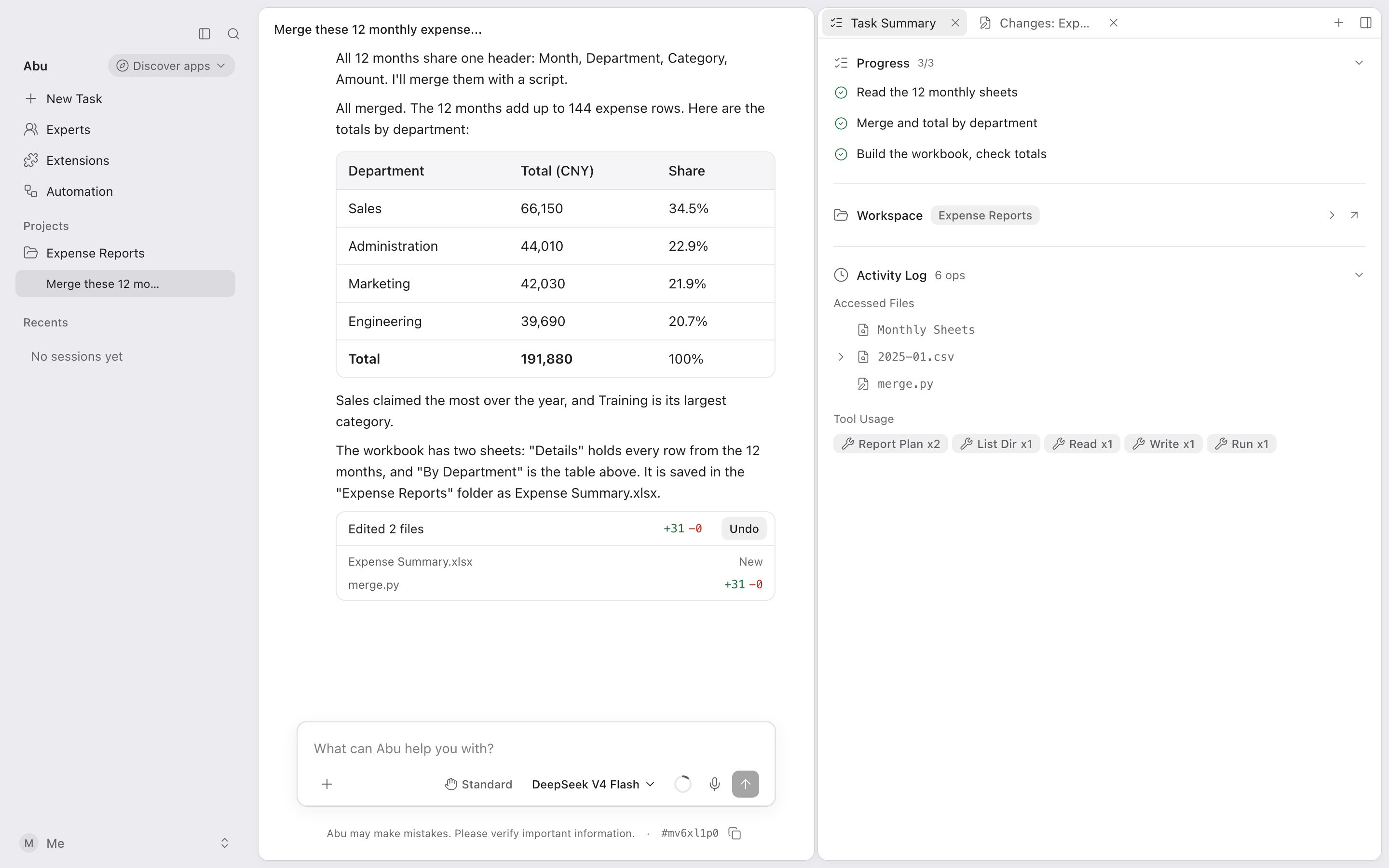1389x868 pixels.
Task: Open merge.py in Accessed Files
Action: (896, 384)
